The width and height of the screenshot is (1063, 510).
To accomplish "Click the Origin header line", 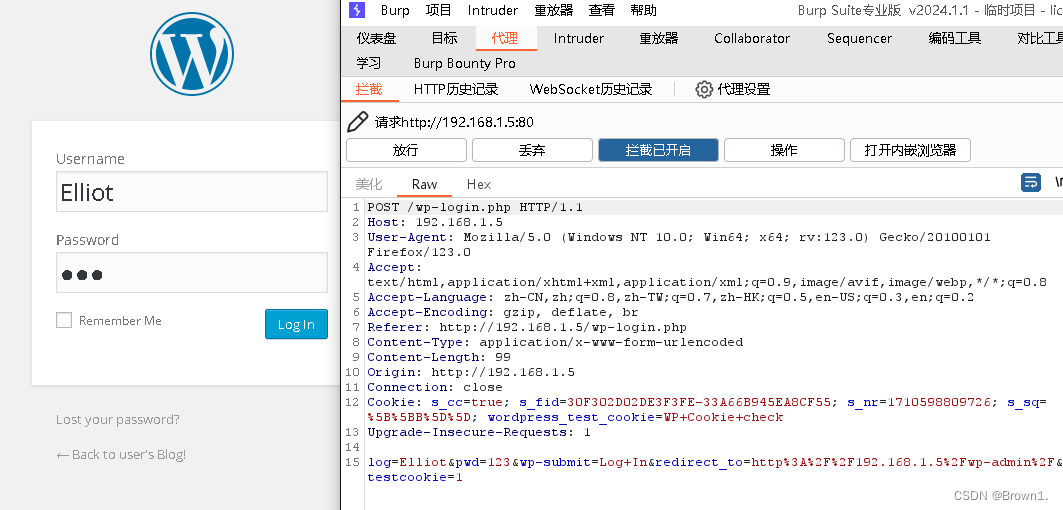I will (470, 372).
